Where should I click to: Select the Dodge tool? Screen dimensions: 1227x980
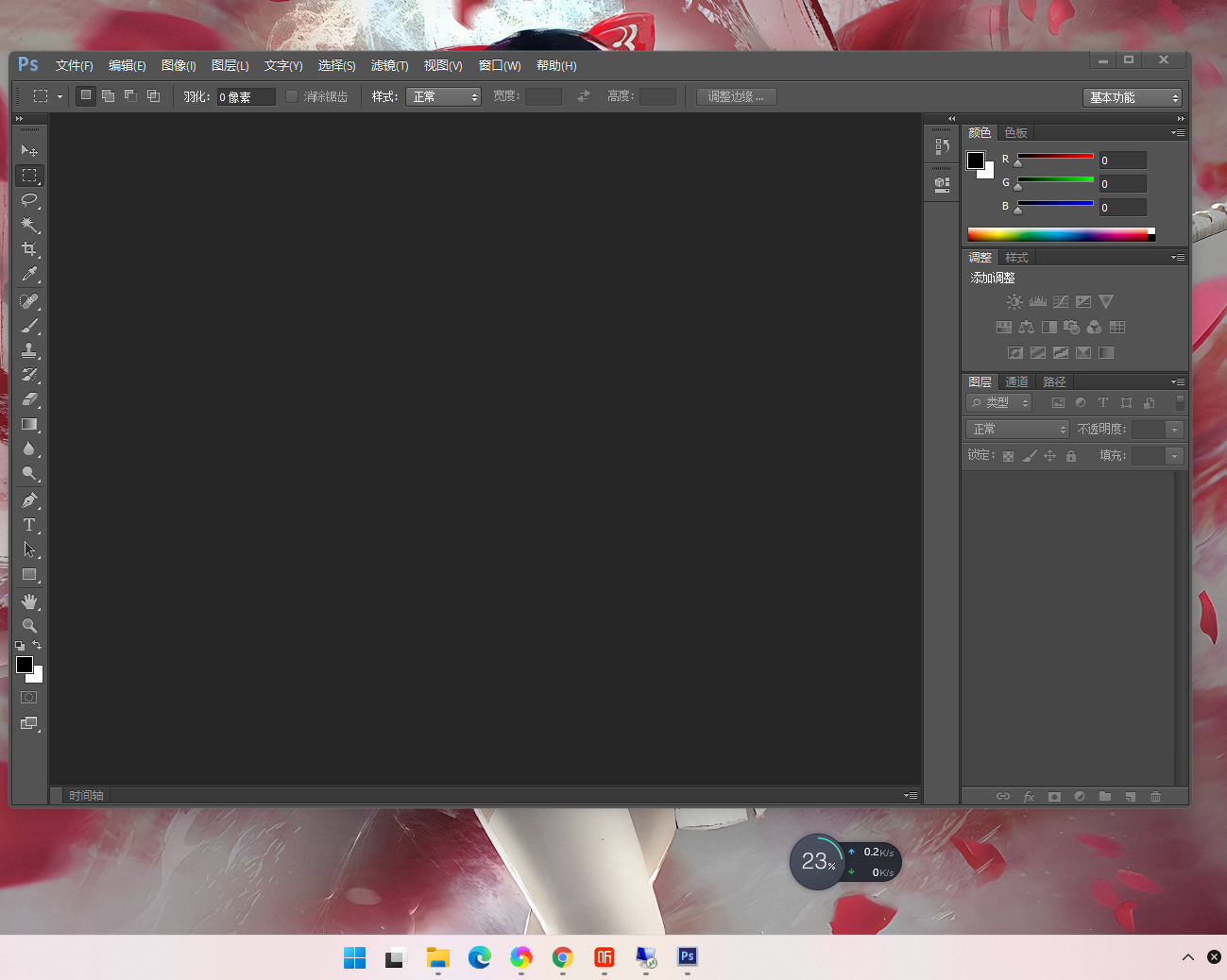[x=29, y=473]
